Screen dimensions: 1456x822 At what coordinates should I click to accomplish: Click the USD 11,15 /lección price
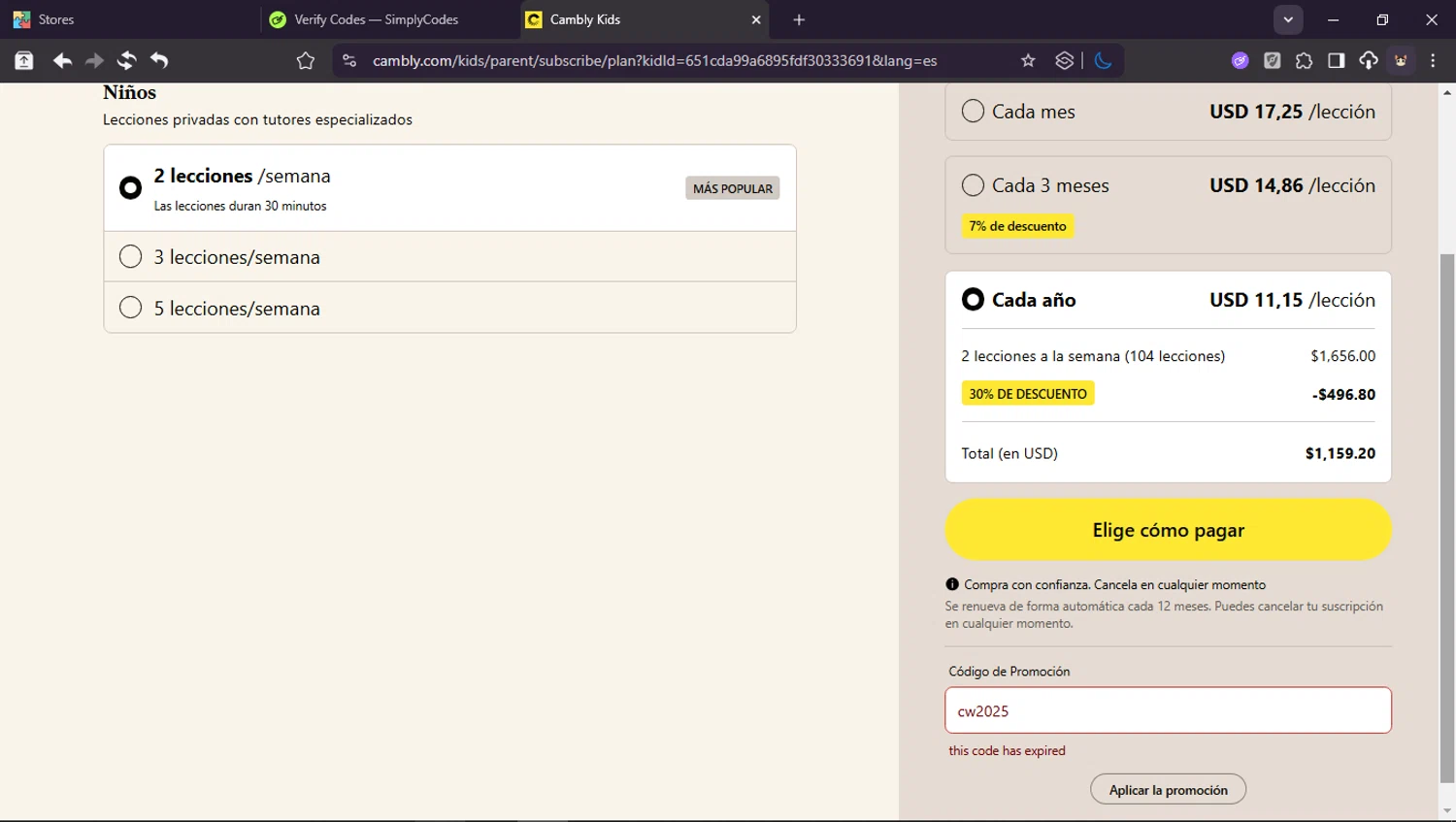coord(1292,300)
